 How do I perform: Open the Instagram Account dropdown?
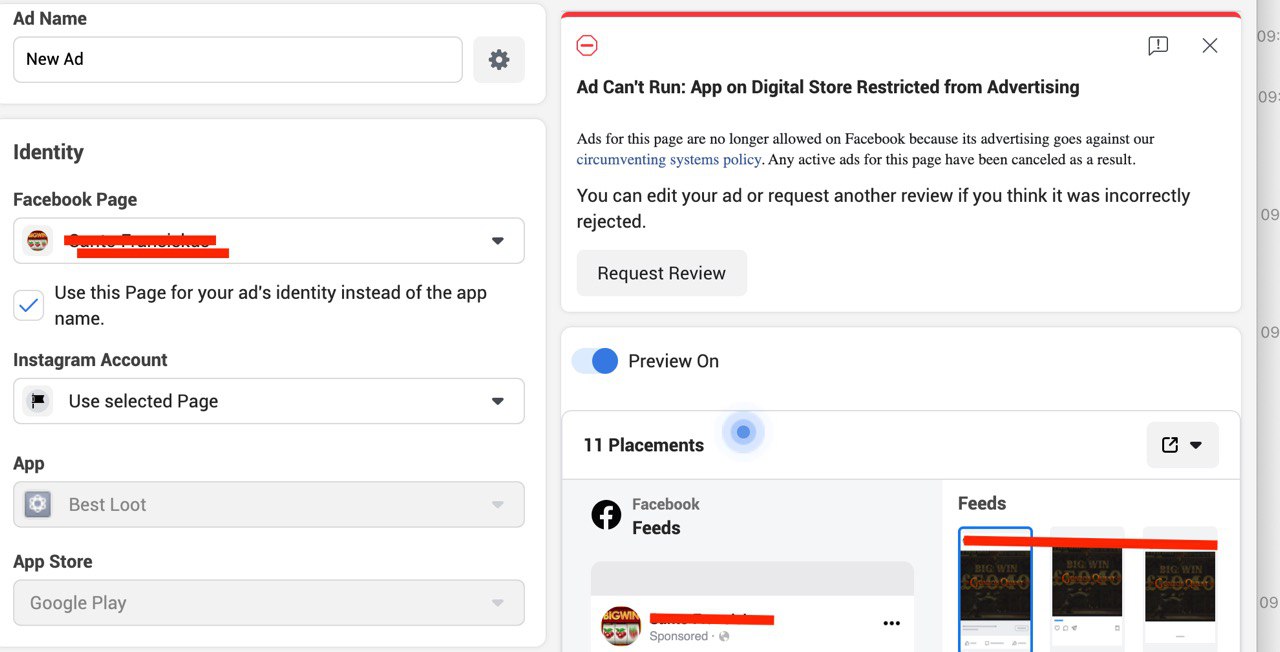(269, 401)
